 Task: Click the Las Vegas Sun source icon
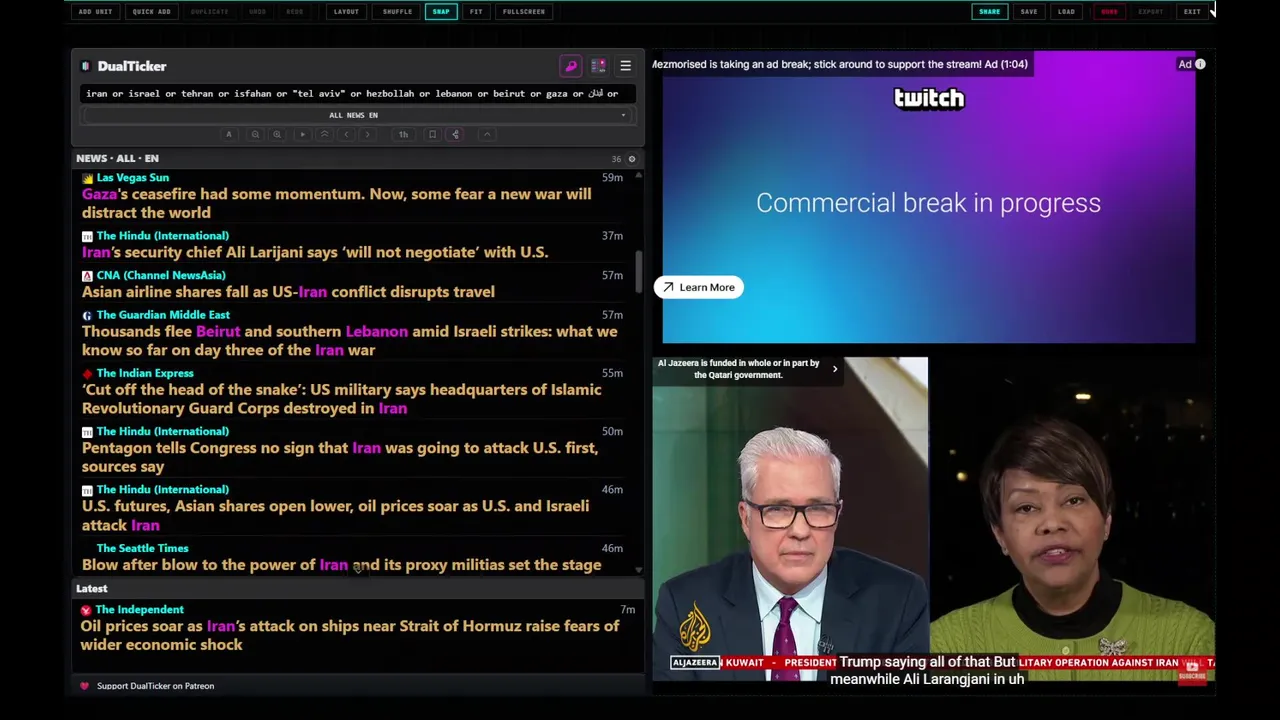[87, 178]
